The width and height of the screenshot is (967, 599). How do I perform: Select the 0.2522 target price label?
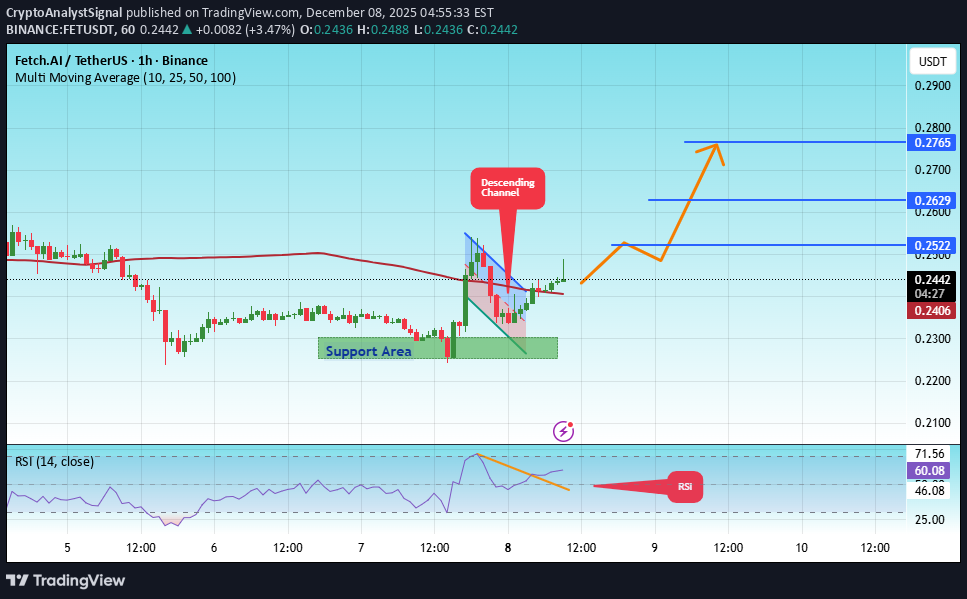tap(932, 245)
